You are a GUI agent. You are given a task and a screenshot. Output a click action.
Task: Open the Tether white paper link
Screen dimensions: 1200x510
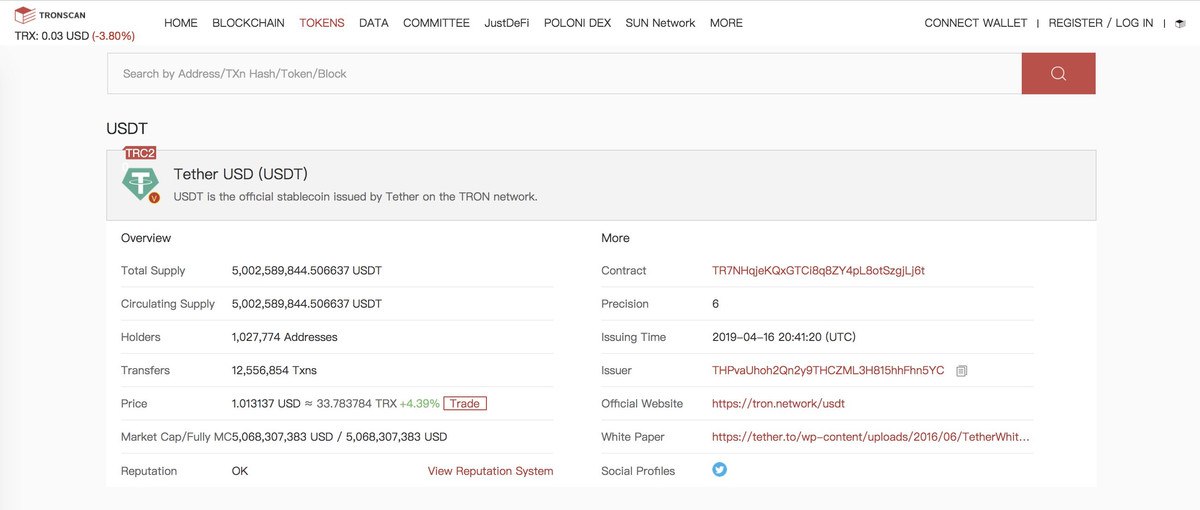(x=870, y=437)
